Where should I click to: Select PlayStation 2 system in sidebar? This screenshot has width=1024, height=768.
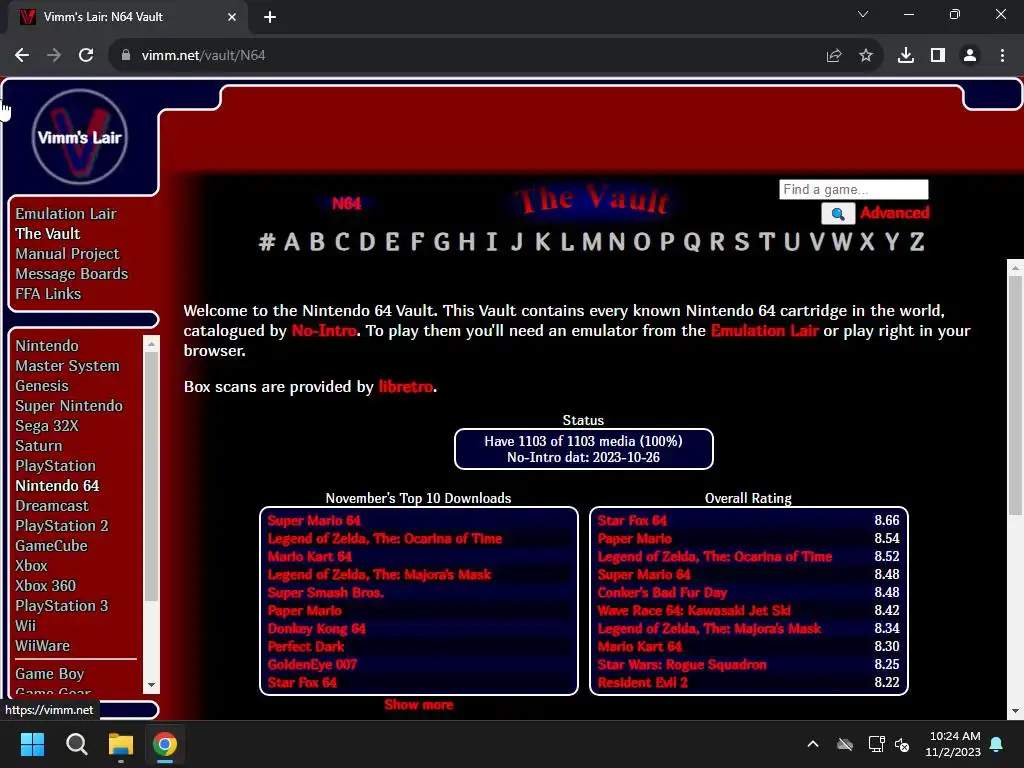point(61,526)
